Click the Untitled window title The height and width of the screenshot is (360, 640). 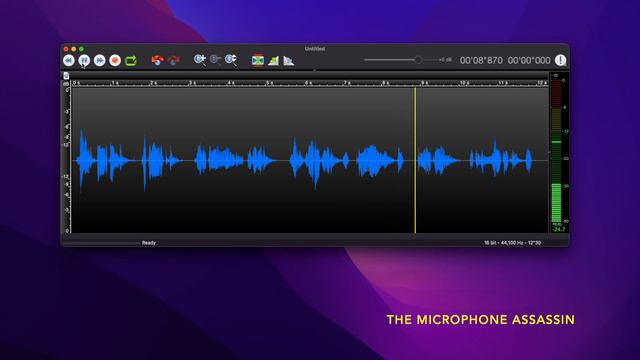click(x=315, y=49)
